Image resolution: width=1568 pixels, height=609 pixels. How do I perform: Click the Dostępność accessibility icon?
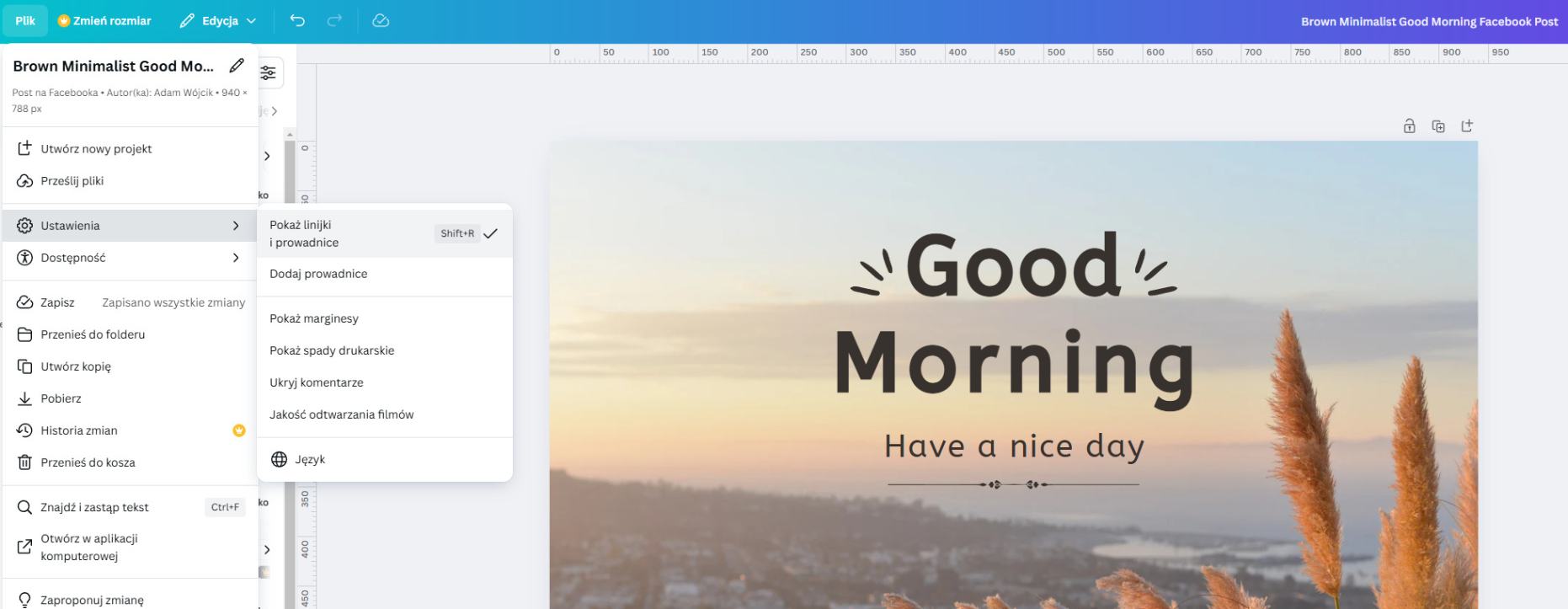tap(24, 258)
